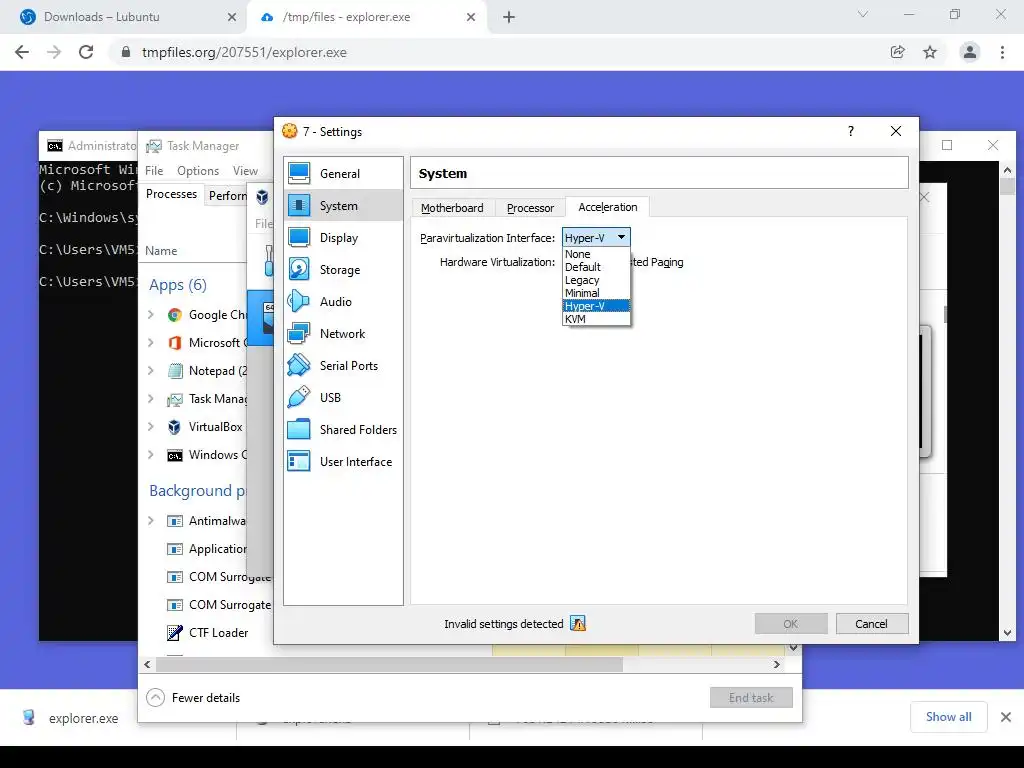Open Task Manager File menu

tap(154, 170)
